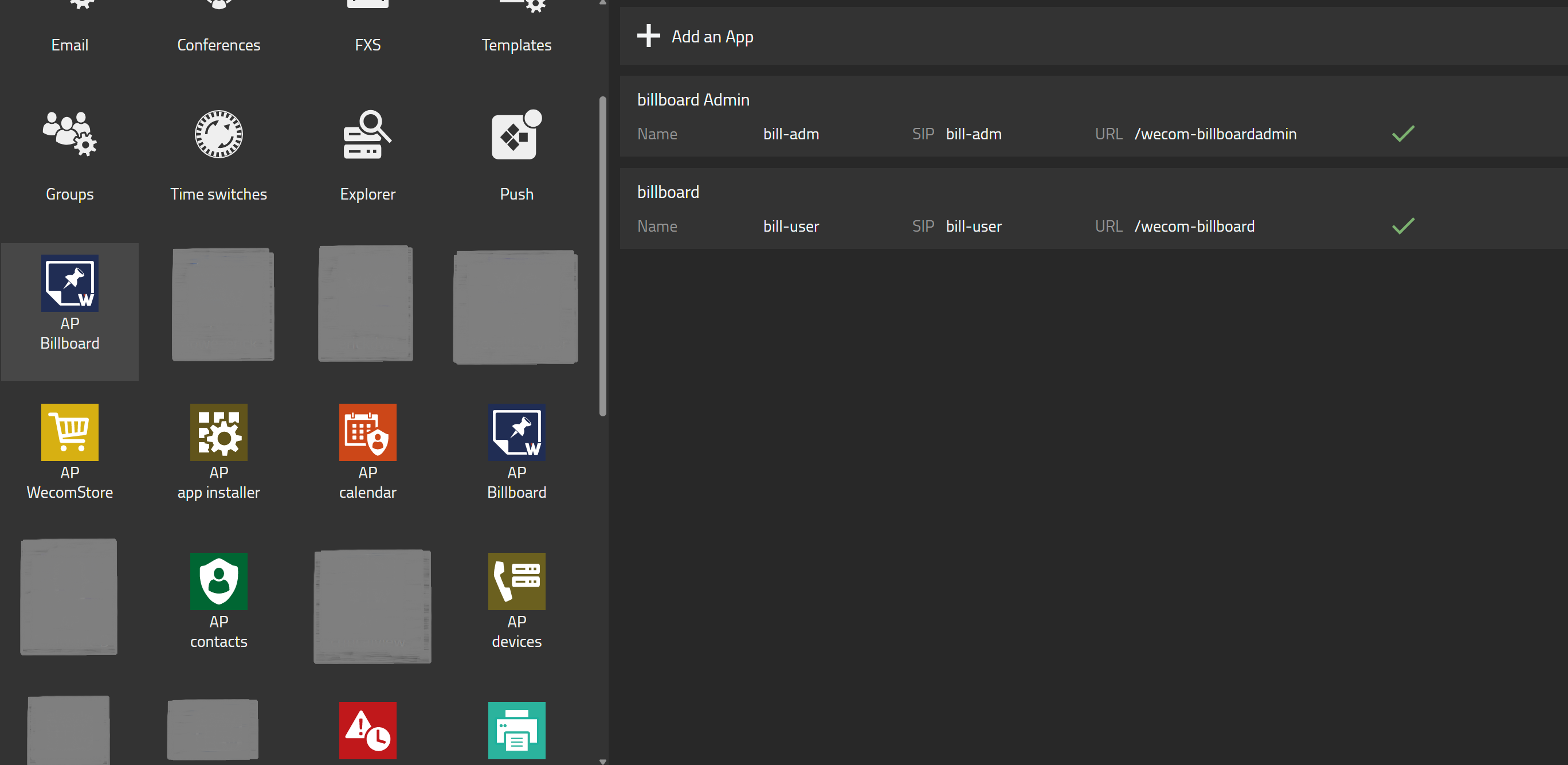This screenshot has height=765, width=1568.
Task: Click the AP contacts shield icon
Action: click(218, 581)
